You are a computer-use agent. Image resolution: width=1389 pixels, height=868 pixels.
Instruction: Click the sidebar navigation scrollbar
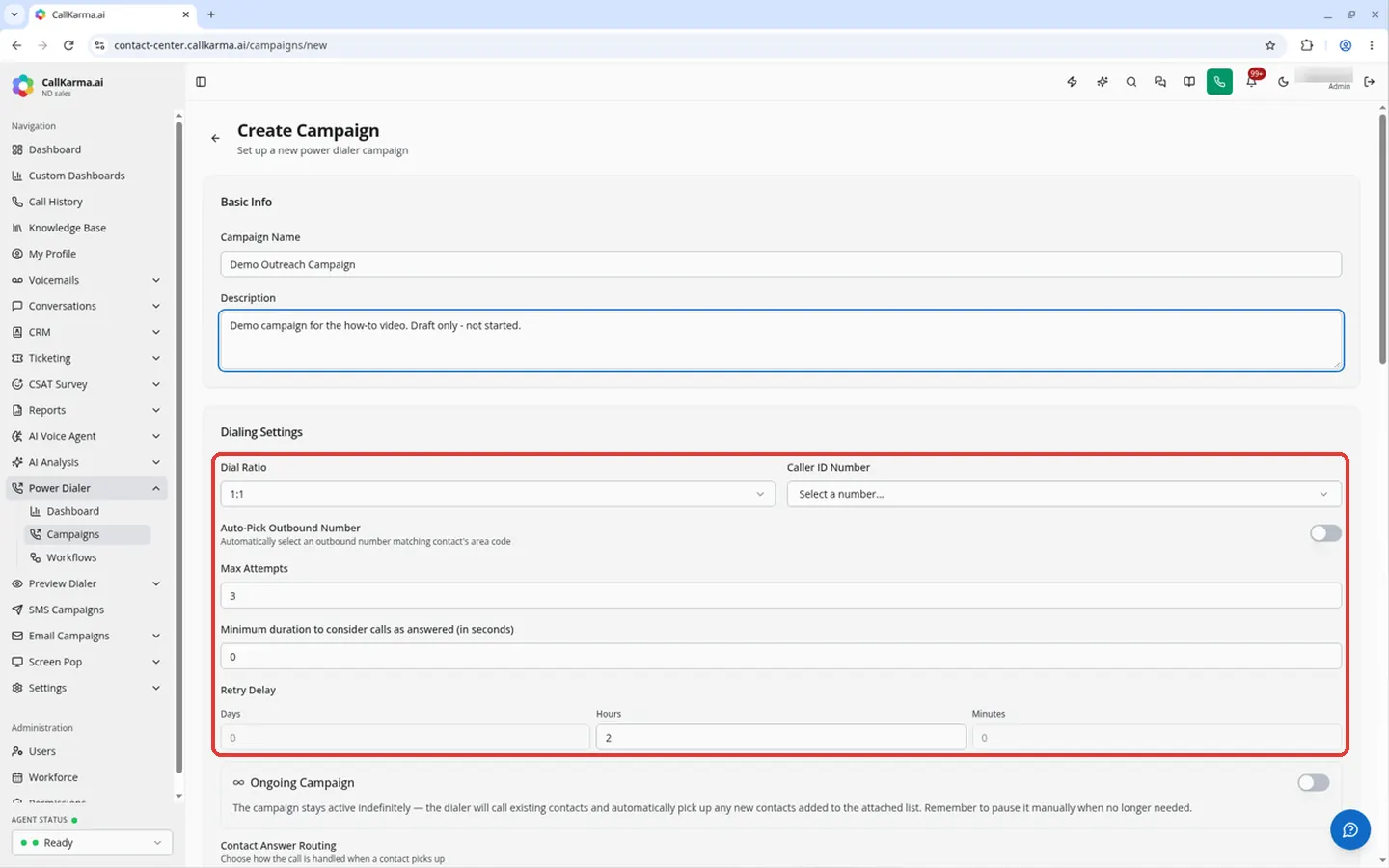click(178, 448)
